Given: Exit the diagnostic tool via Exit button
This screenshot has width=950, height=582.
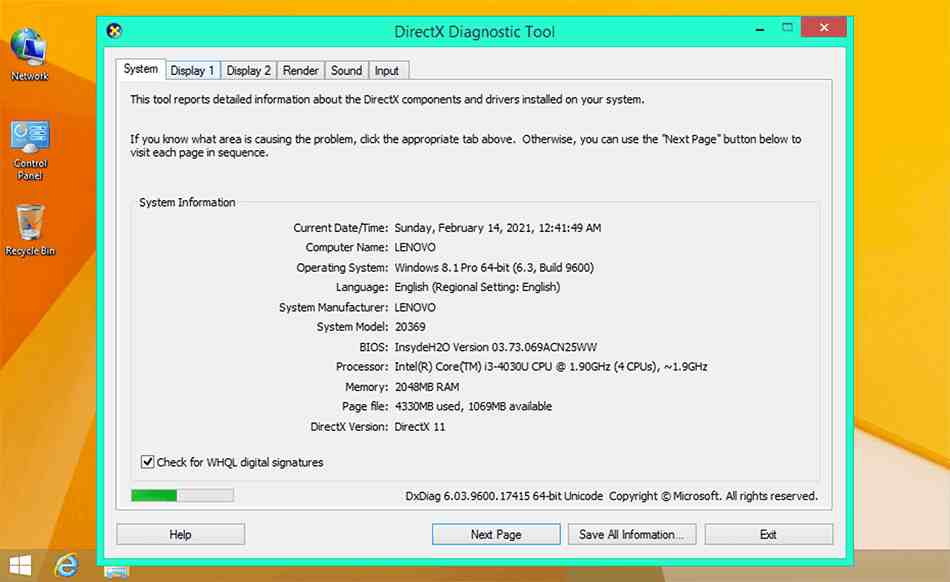Looking at the screenshot, I should 768,535.
